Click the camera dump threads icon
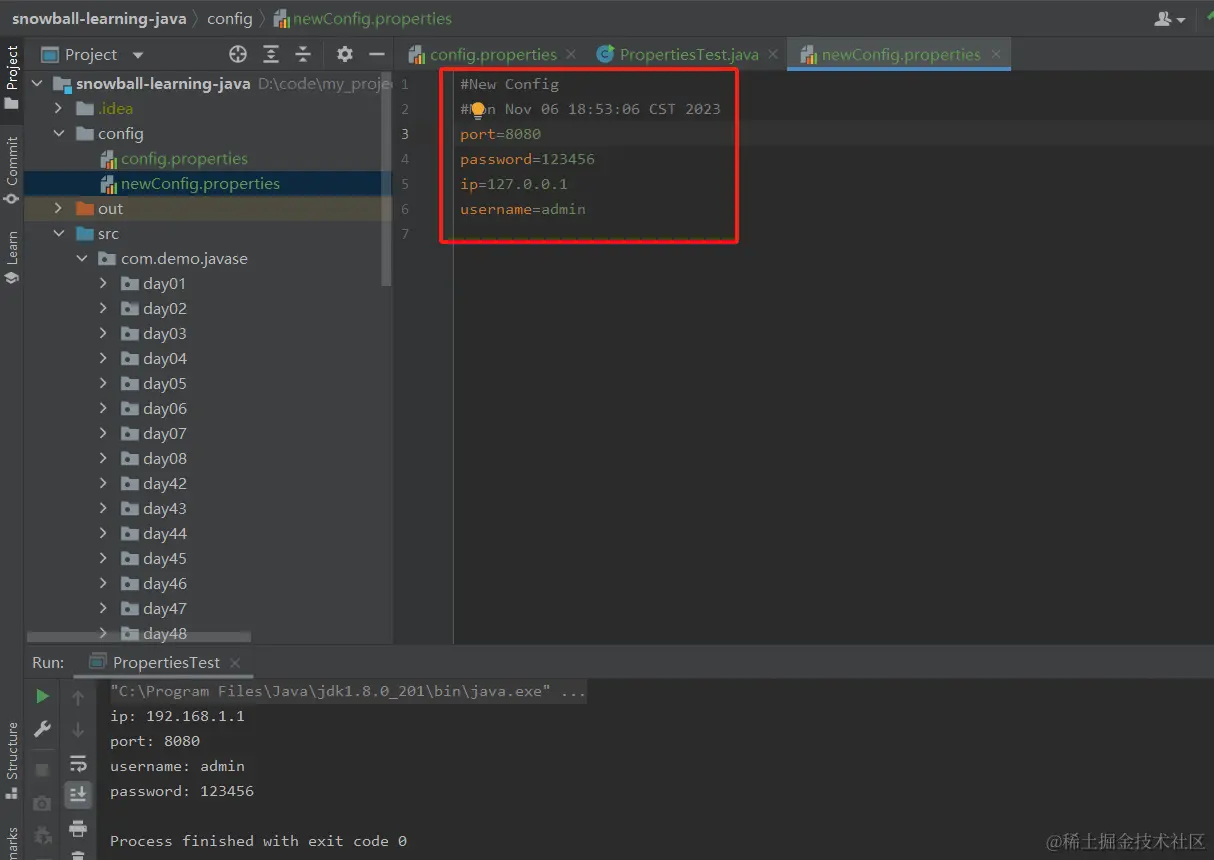 [x=42, y=803]
